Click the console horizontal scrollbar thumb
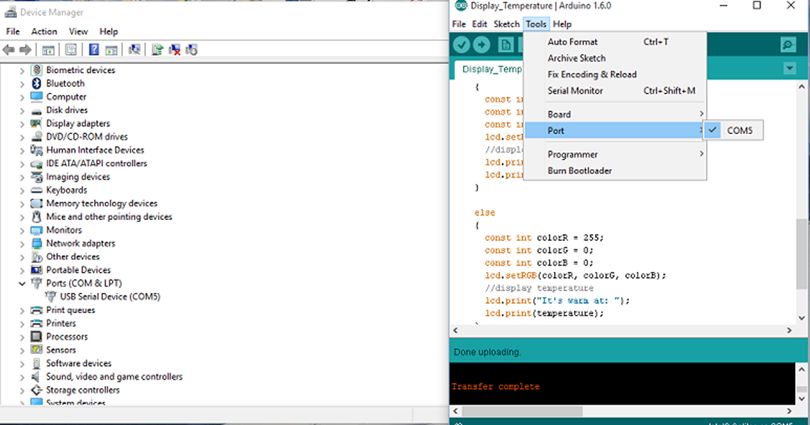 tap(522, 411)
